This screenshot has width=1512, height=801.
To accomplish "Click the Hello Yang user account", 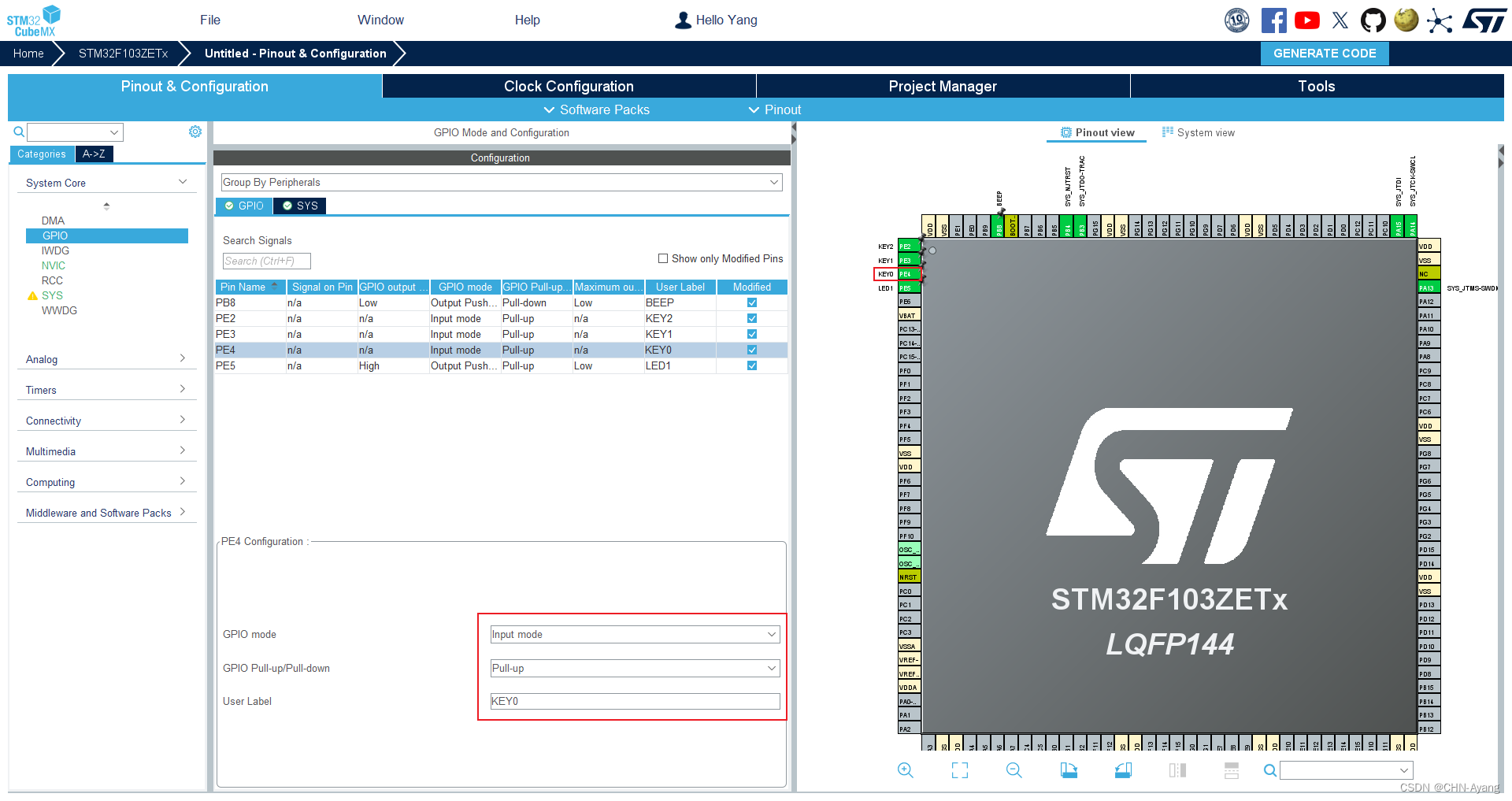I will click(x=716, y=20).
